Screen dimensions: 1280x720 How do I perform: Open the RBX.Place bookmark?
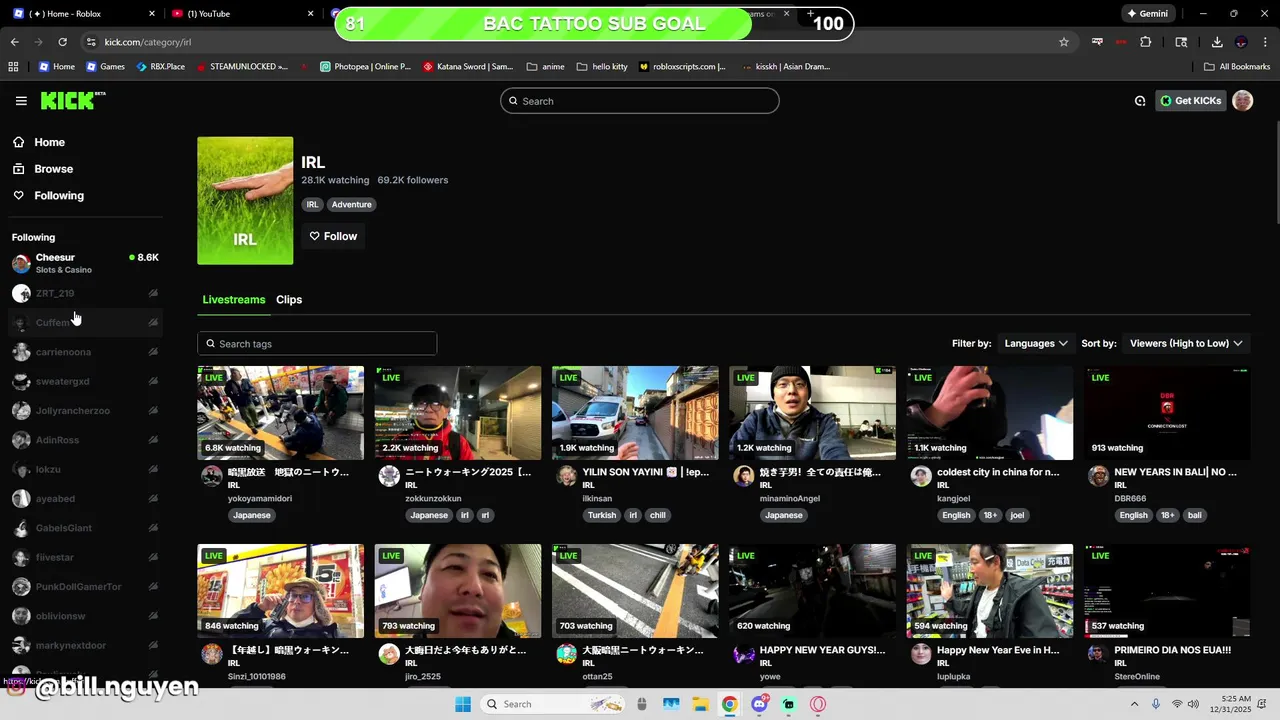[159, 67]
